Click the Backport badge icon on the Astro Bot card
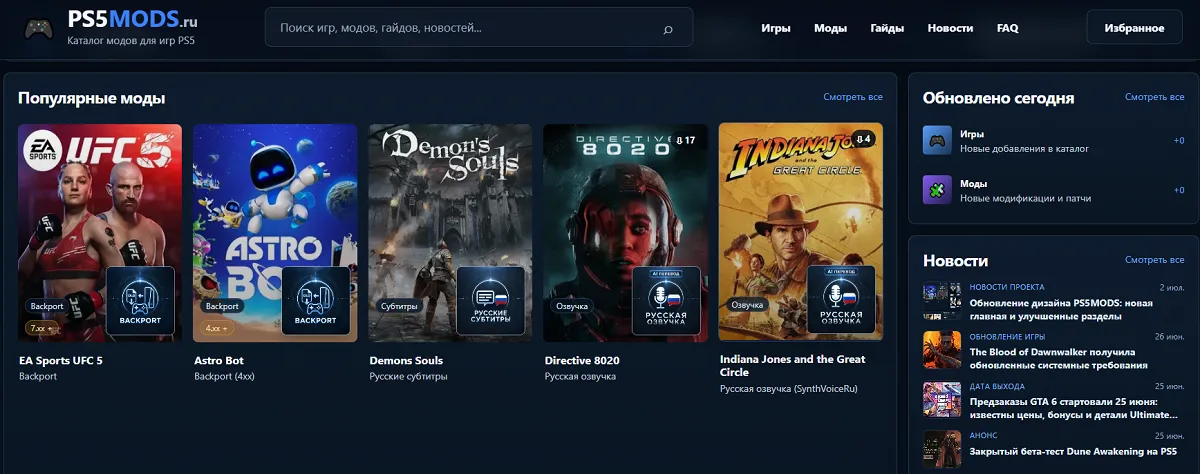This screenshot has width=1200, height=474. 316,300
